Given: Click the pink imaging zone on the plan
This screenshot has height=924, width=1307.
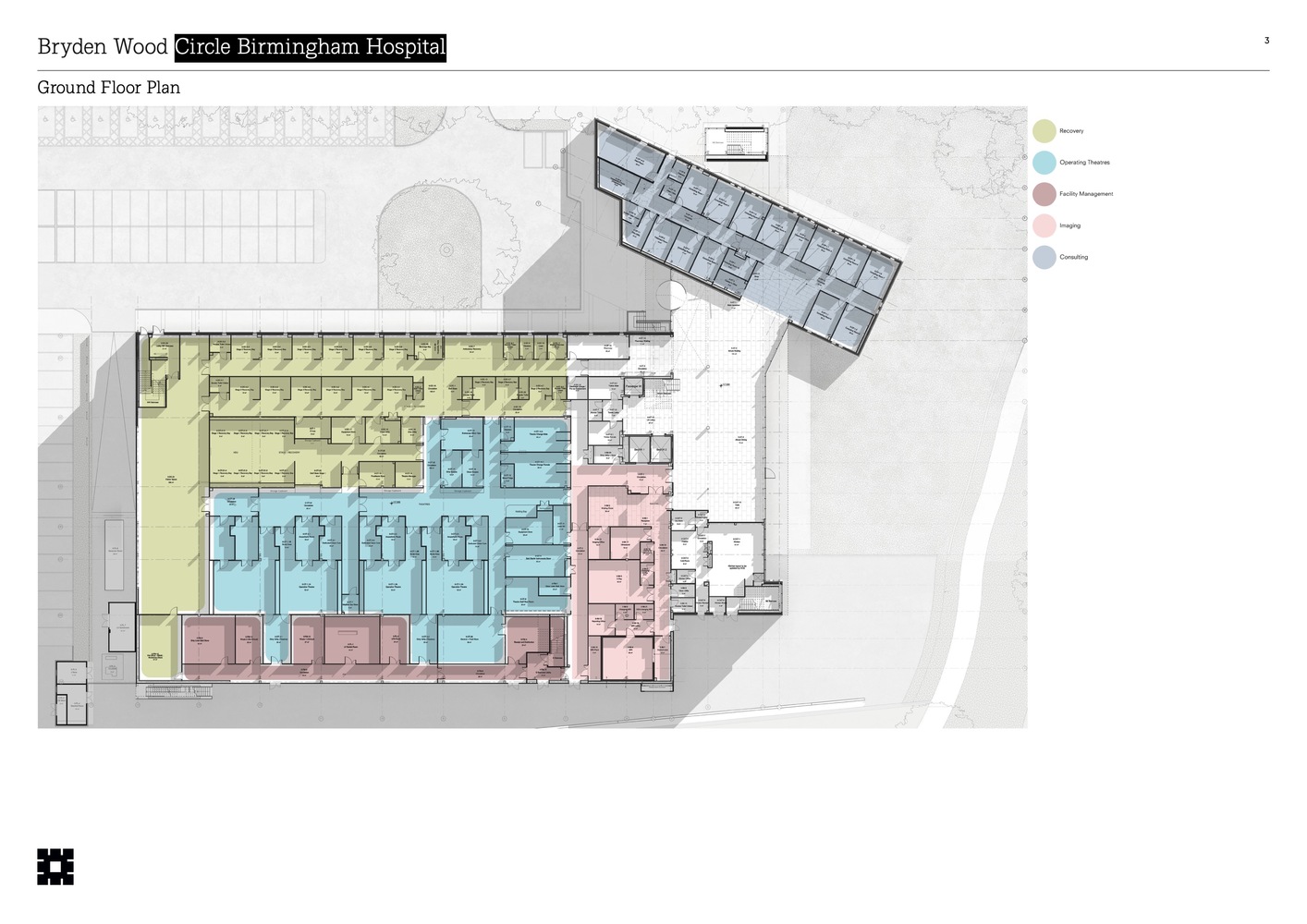Looking at the screenshot, I should 621,573.
